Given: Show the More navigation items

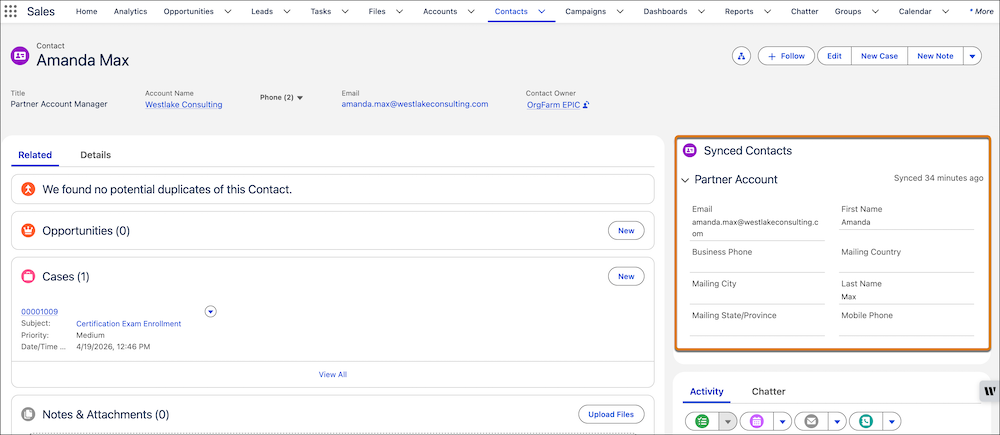Looking at the screenshot, I should click(981, 11).
